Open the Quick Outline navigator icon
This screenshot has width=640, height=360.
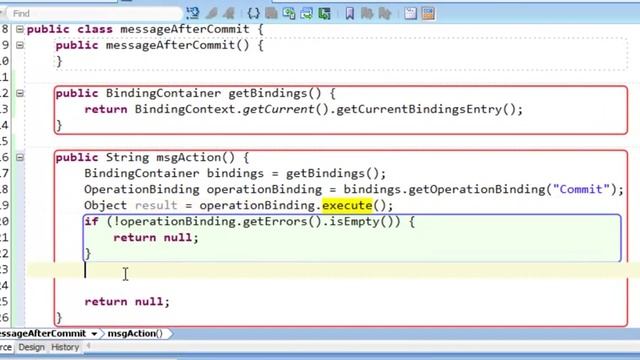[193, 13]
